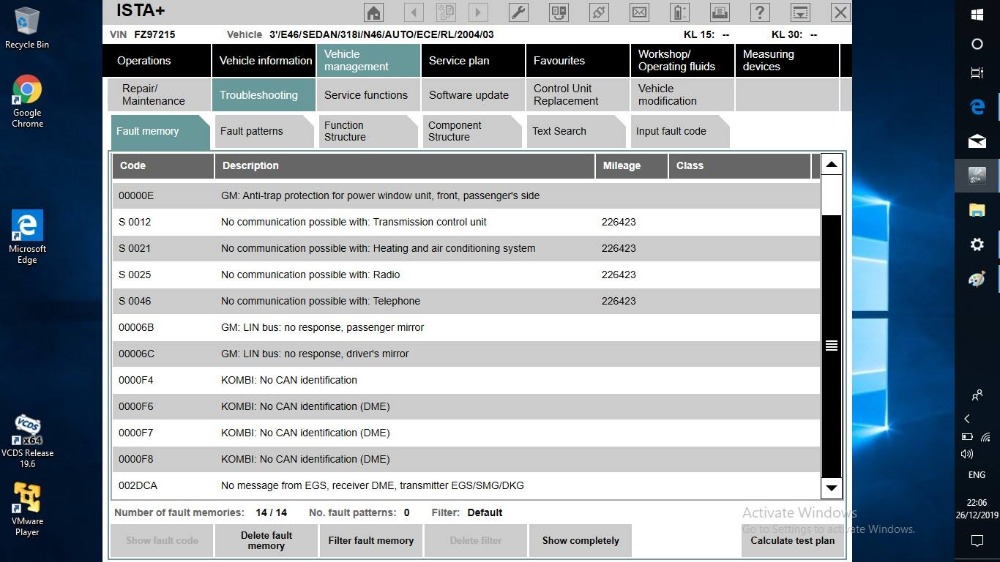Screen dimensions: 1000x562
Task: Click Filter fault memory button
Action: click(371, 540)
